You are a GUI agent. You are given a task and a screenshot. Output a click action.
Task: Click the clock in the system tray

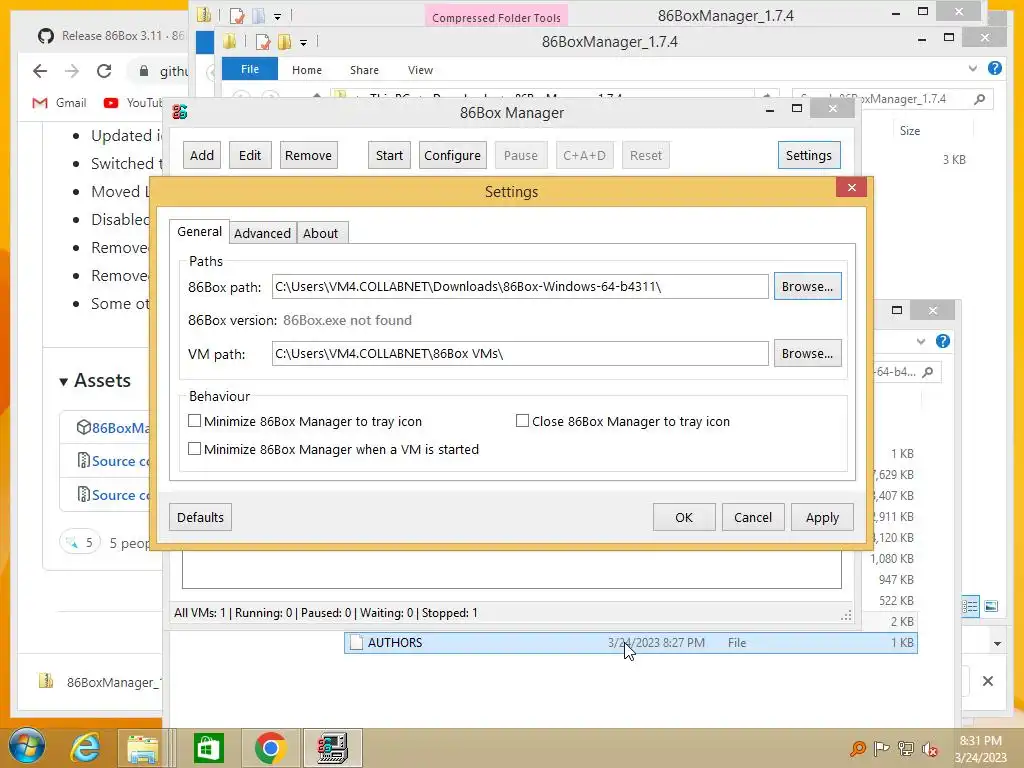[x=980, y=749]
